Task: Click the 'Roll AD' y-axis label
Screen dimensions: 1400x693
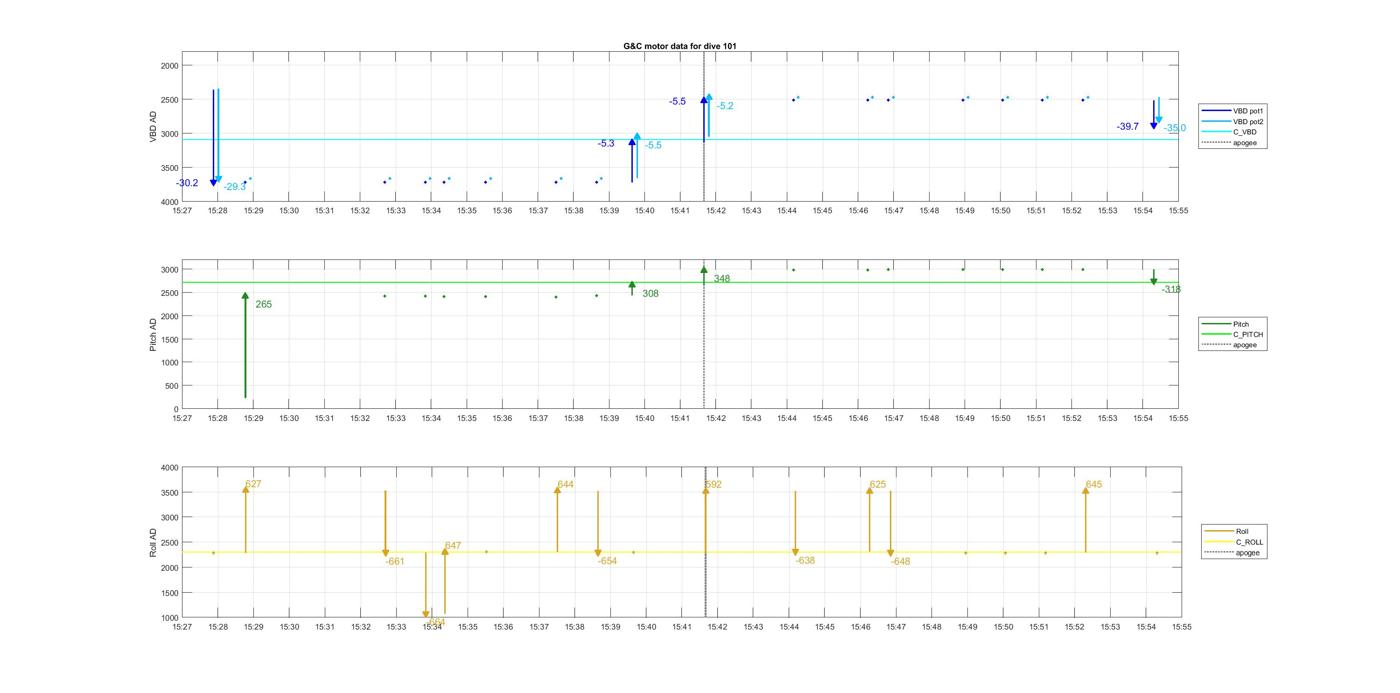Action: (x=154, y=543)
